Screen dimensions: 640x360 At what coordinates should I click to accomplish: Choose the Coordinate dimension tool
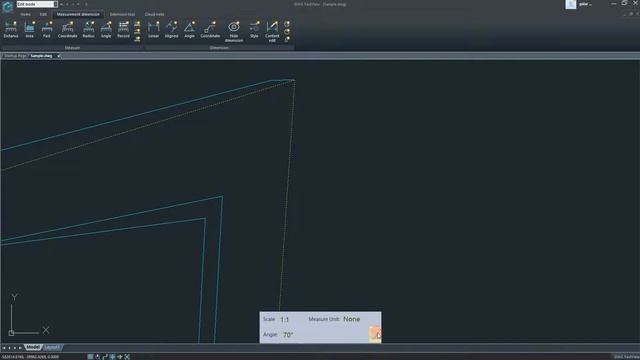(x=210, y=30)
